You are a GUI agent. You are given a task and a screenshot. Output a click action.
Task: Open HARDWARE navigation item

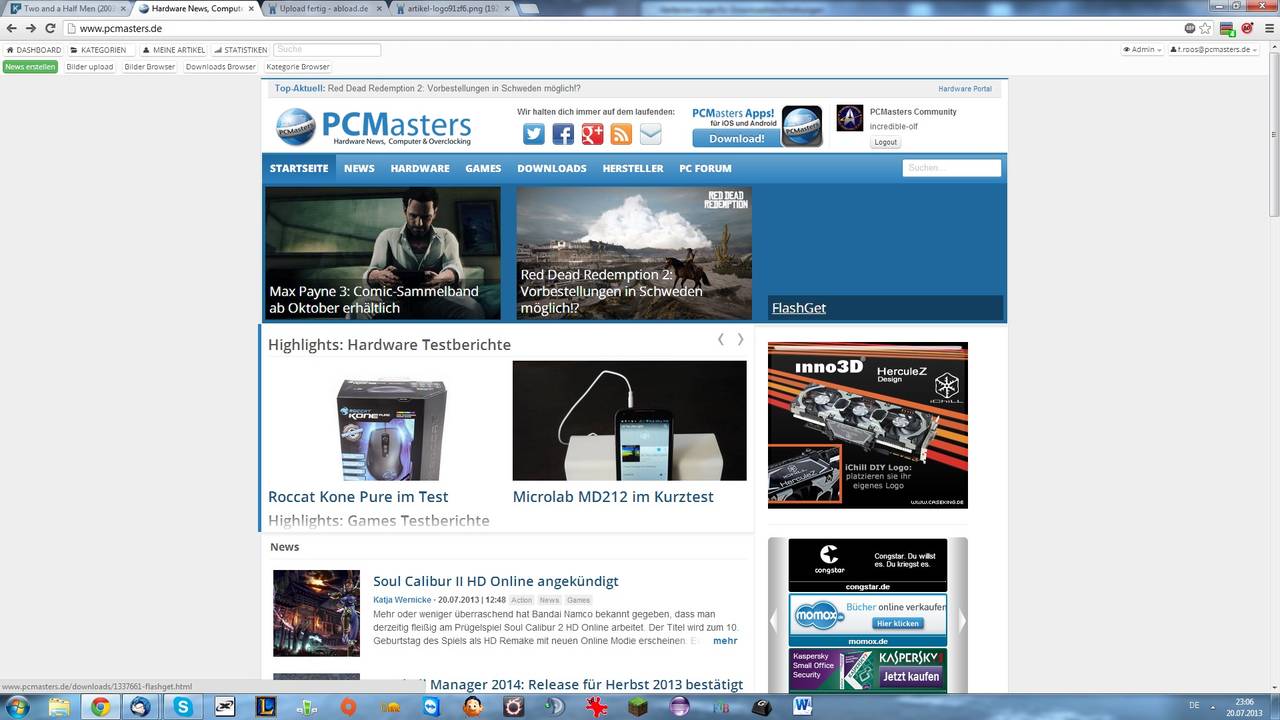tap(420, 168)
